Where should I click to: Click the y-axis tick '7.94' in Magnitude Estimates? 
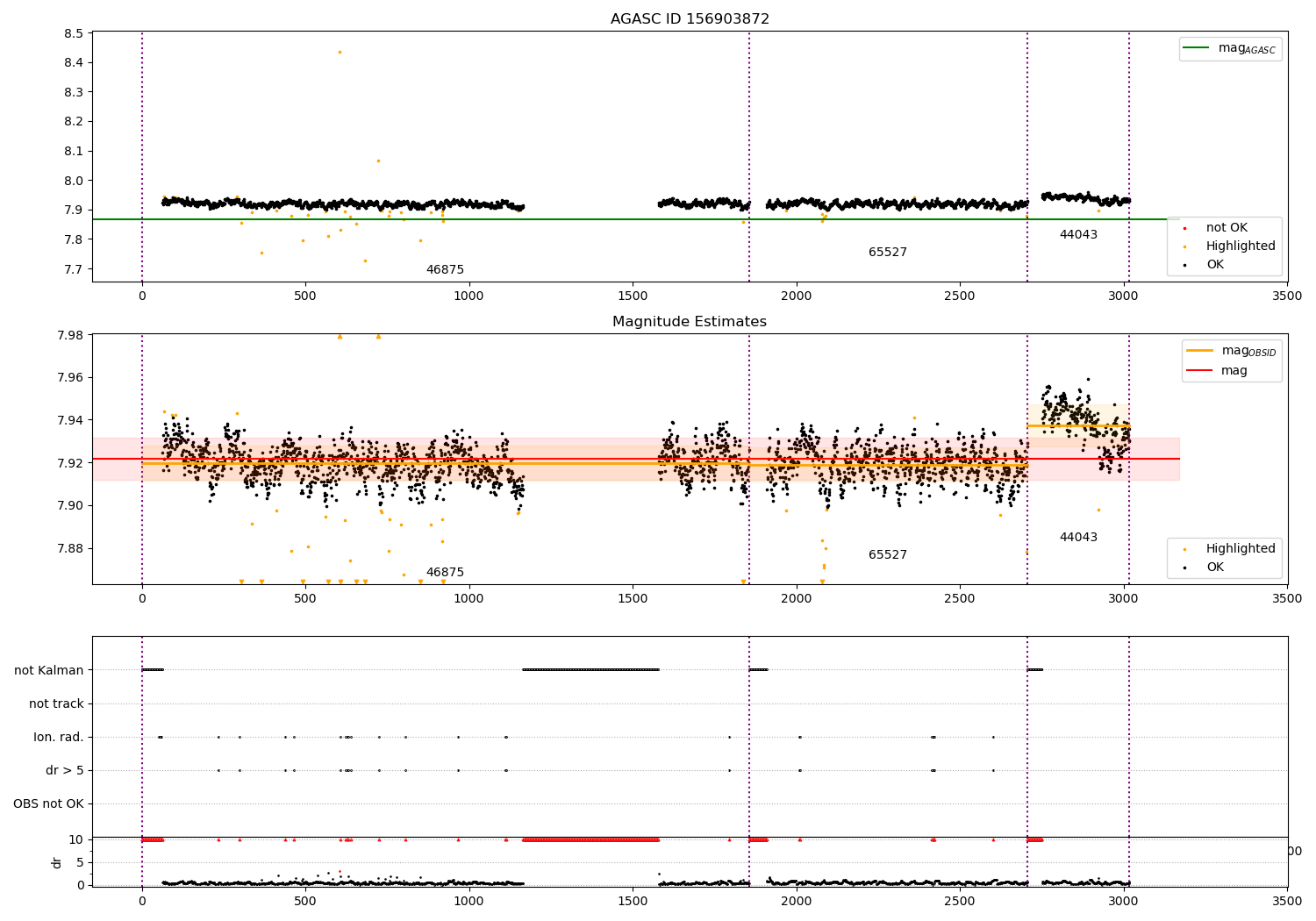[71, 420]
